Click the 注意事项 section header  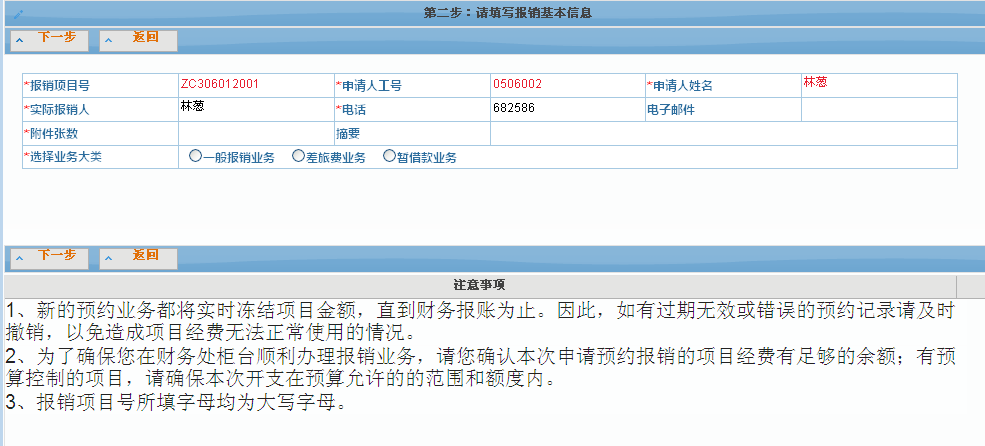click(x=479, y=284)
